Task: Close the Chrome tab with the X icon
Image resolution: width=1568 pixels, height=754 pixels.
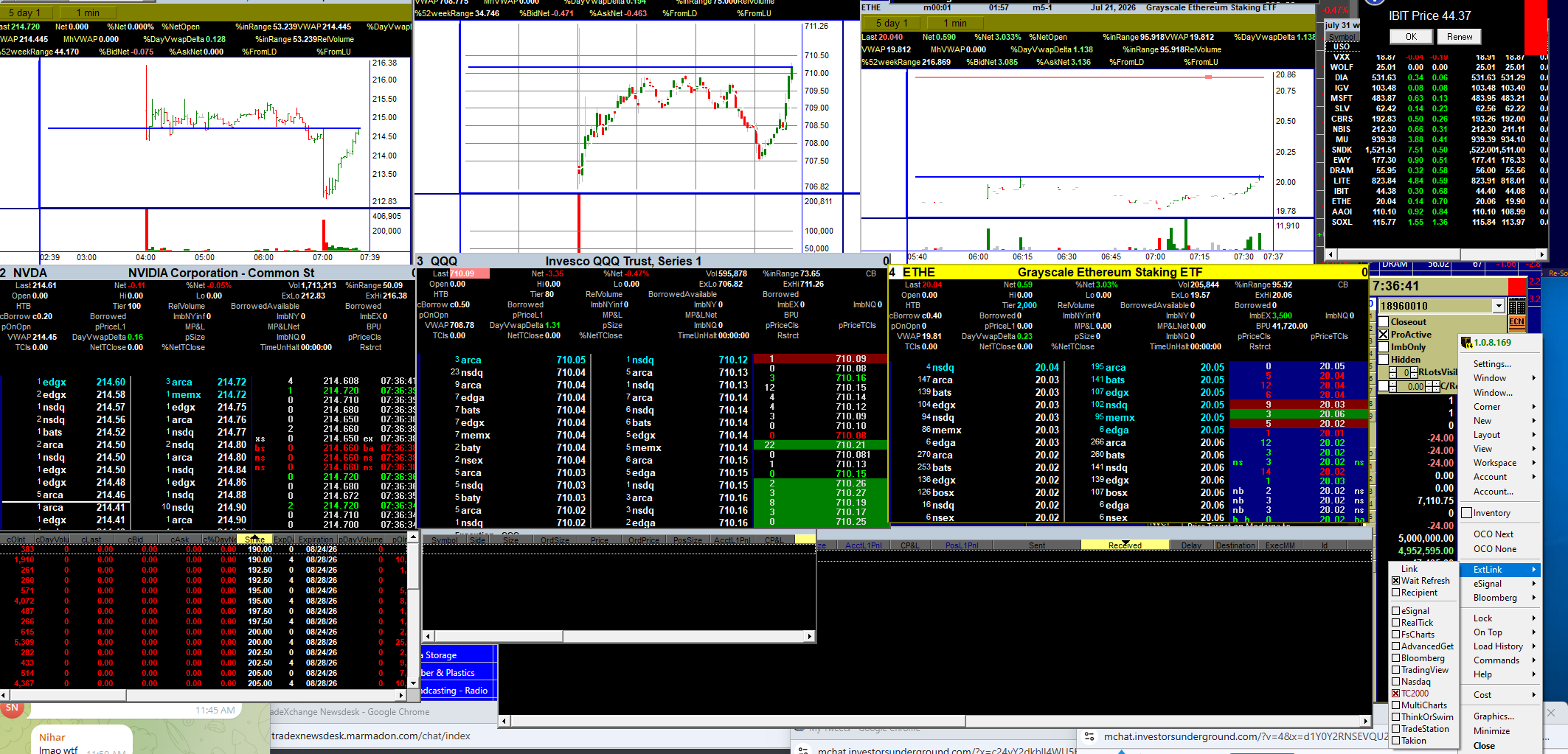Action: (x=1551, y=713)
